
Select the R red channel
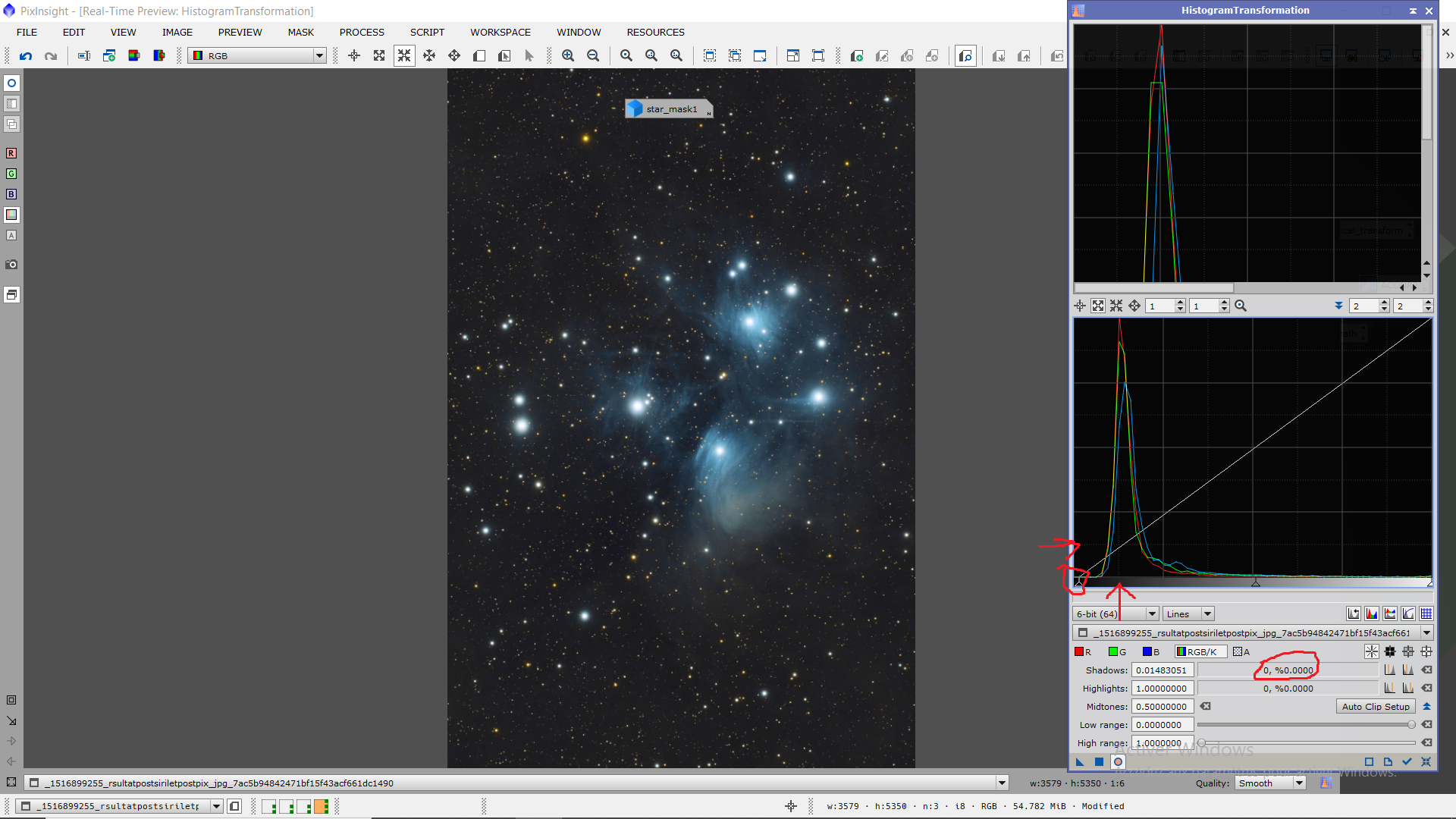(x=1082, y=652)
